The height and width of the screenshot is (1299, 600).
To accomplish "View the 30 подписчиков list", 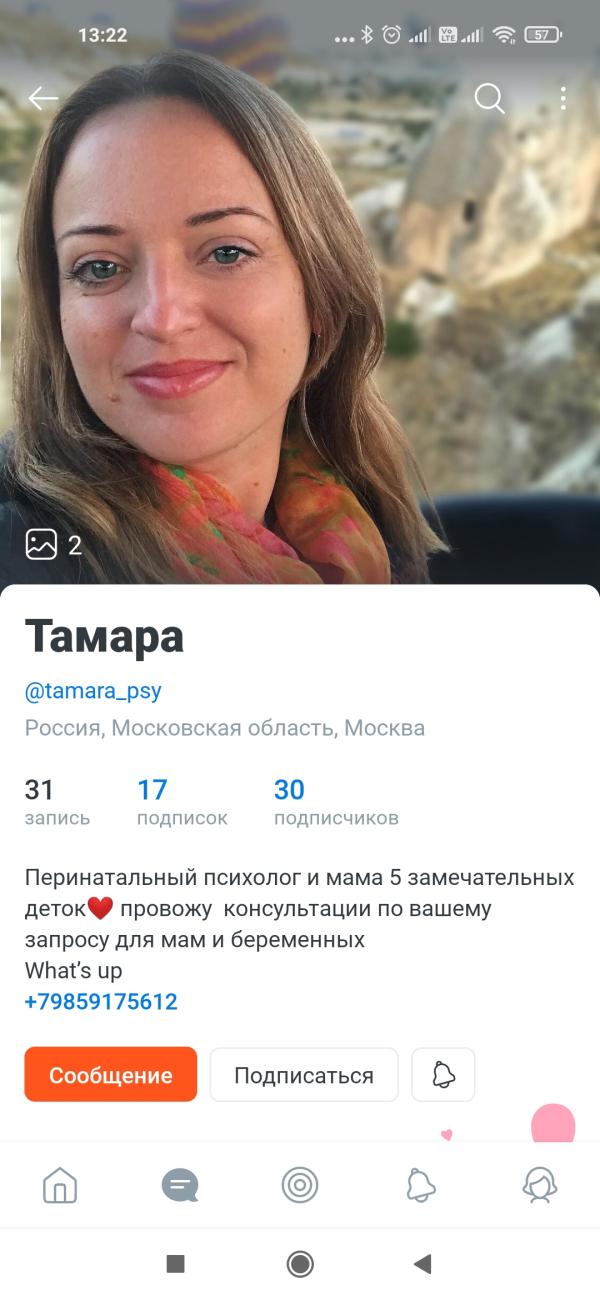I will (336, 803).
